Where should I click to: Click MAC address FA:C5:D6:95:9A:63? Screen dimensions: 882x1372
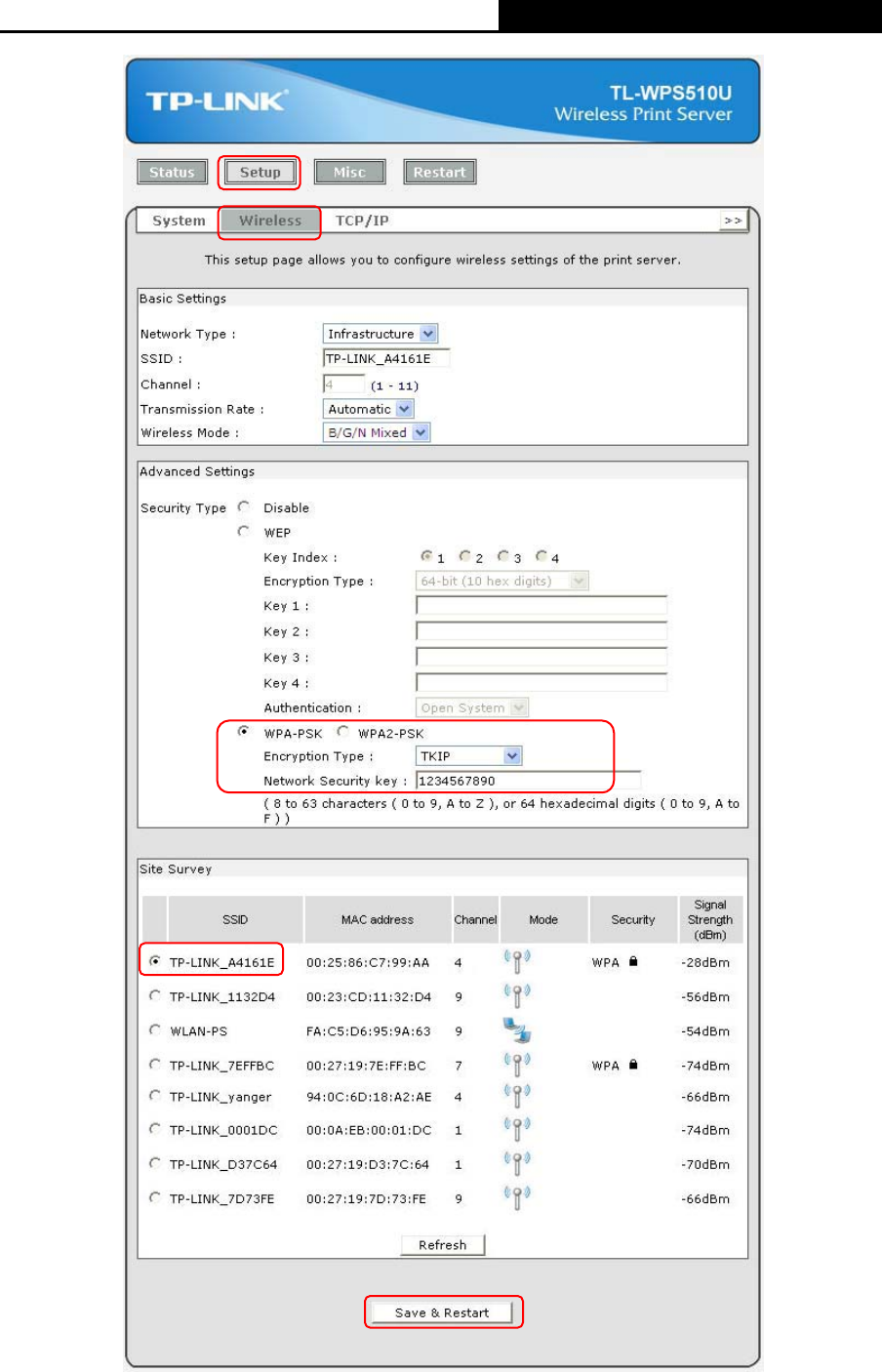pyautogui.click(x=369, y=1030)
